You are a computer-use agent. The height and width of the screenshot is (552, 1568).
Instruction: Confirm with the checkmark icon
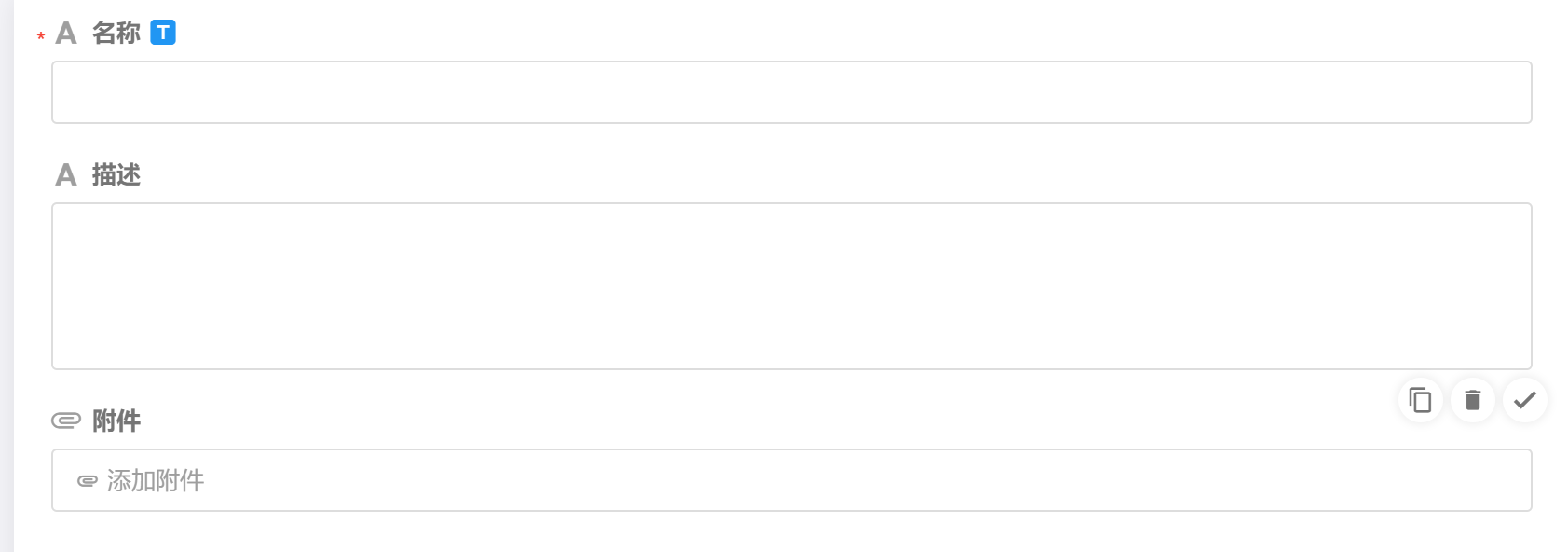pyautogui.click(x=1524, y=400)
